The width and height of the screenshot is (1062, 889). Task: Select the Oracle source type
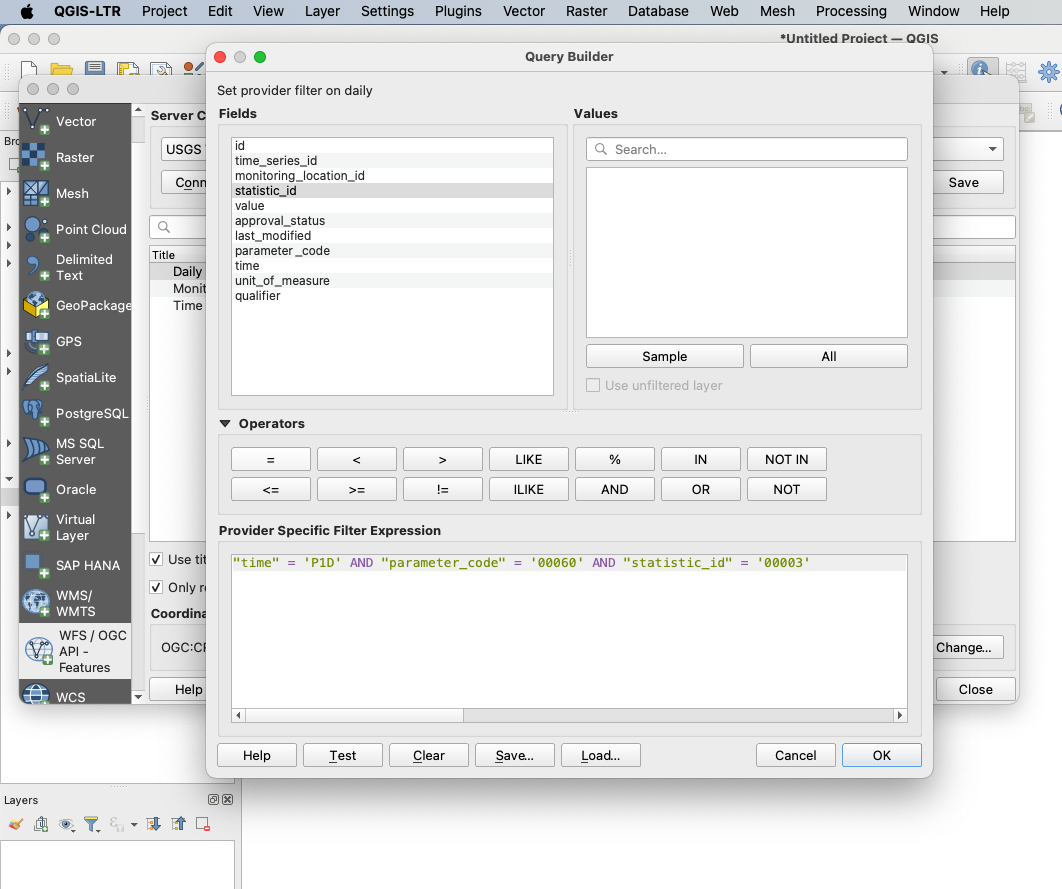tap(75, 489)
